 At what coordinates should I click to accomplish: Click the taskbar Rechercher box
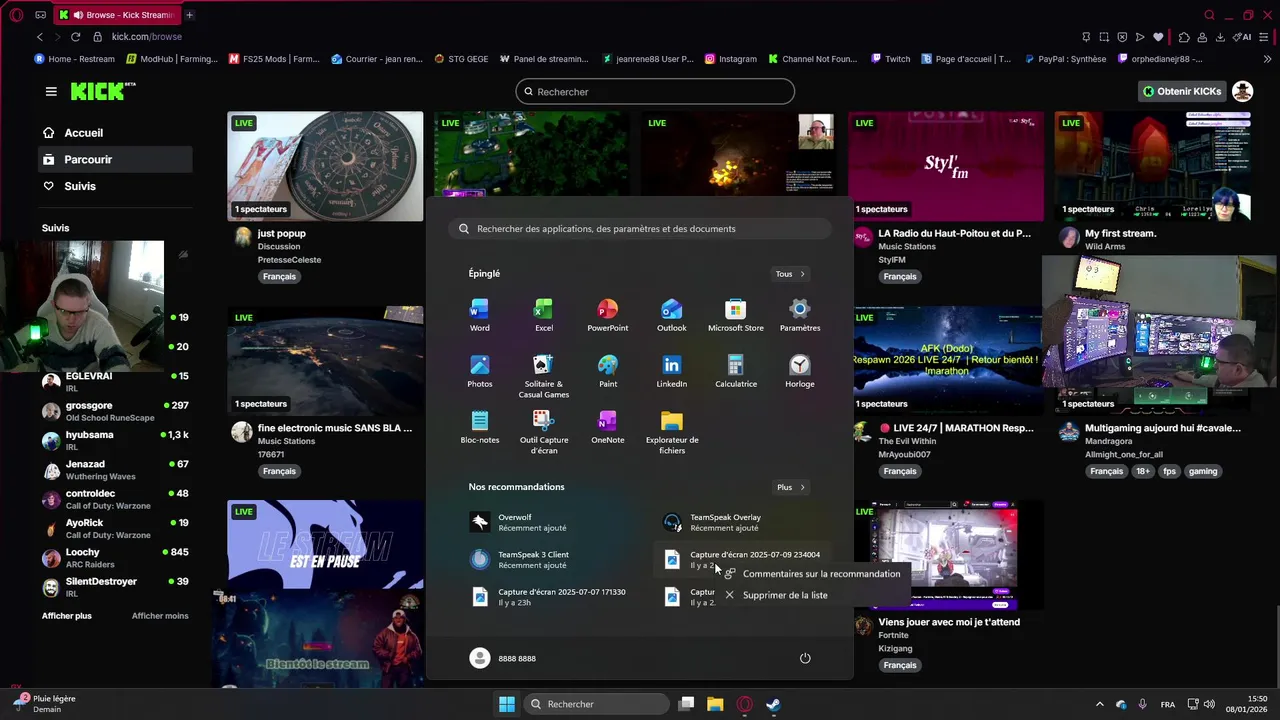click(597, 704)
